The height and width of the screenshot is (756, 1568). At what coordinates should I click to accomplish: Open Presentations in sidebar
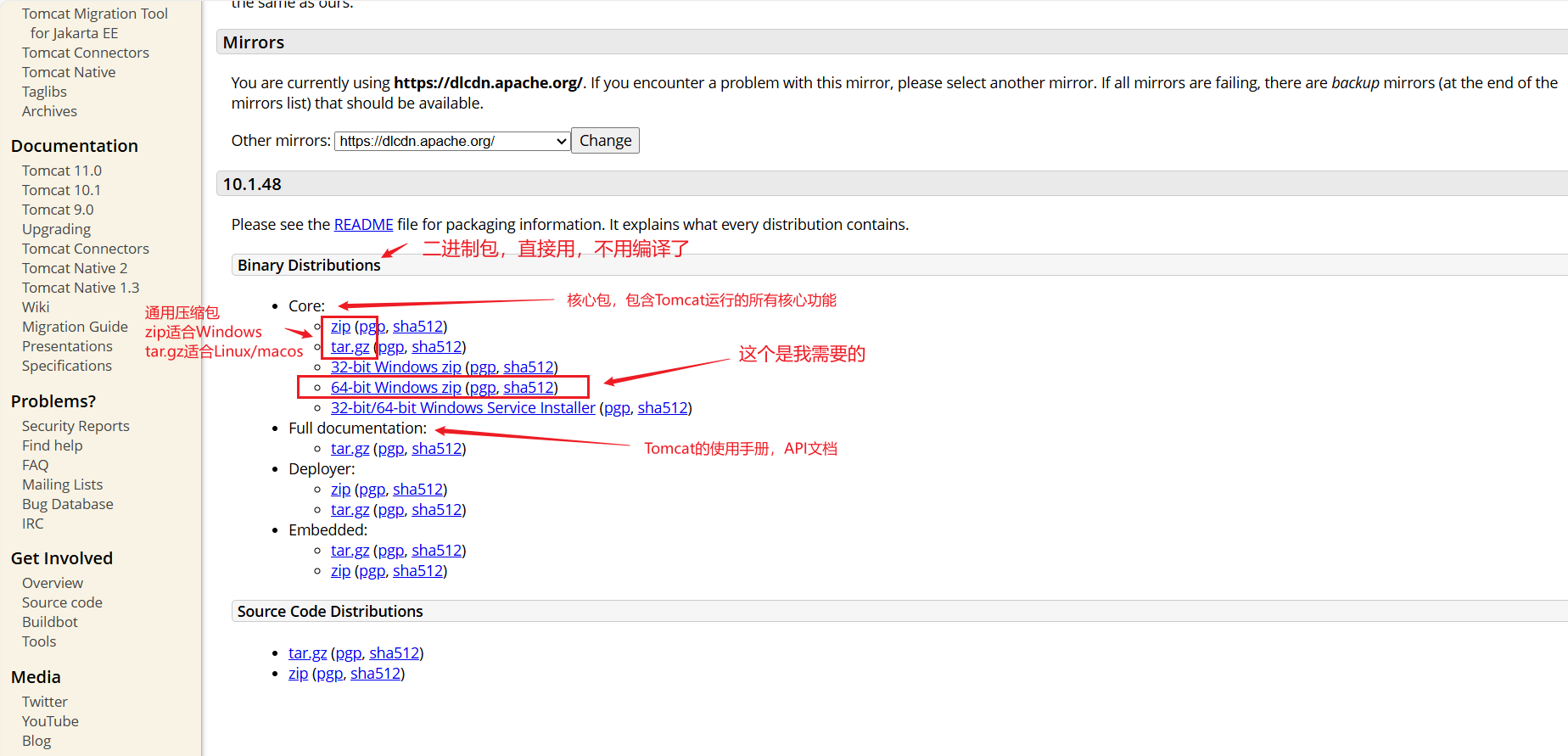(x=67, y=346)
